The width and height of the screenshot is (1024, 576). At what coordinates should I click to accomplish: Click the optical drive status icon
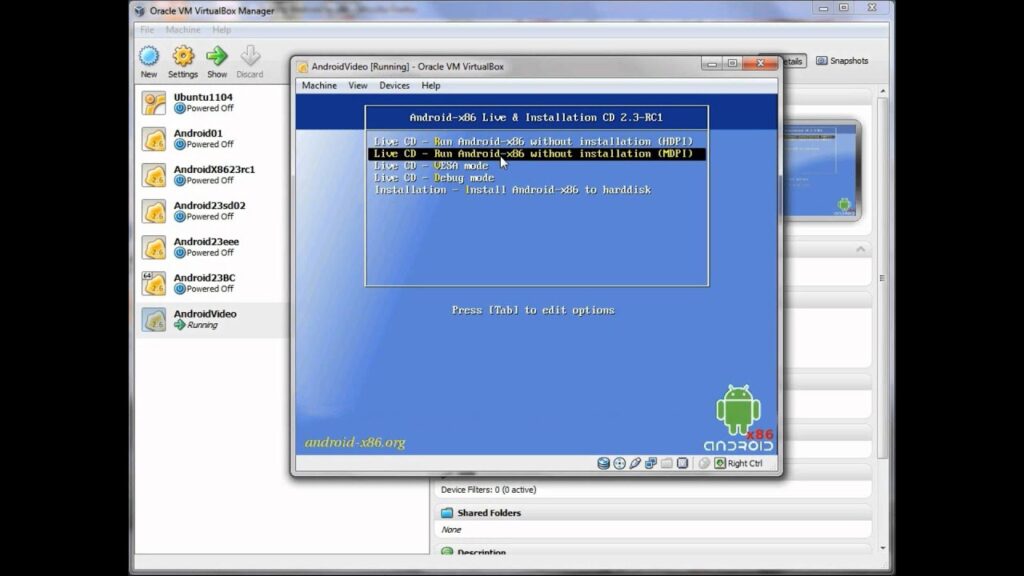(617, 463)
